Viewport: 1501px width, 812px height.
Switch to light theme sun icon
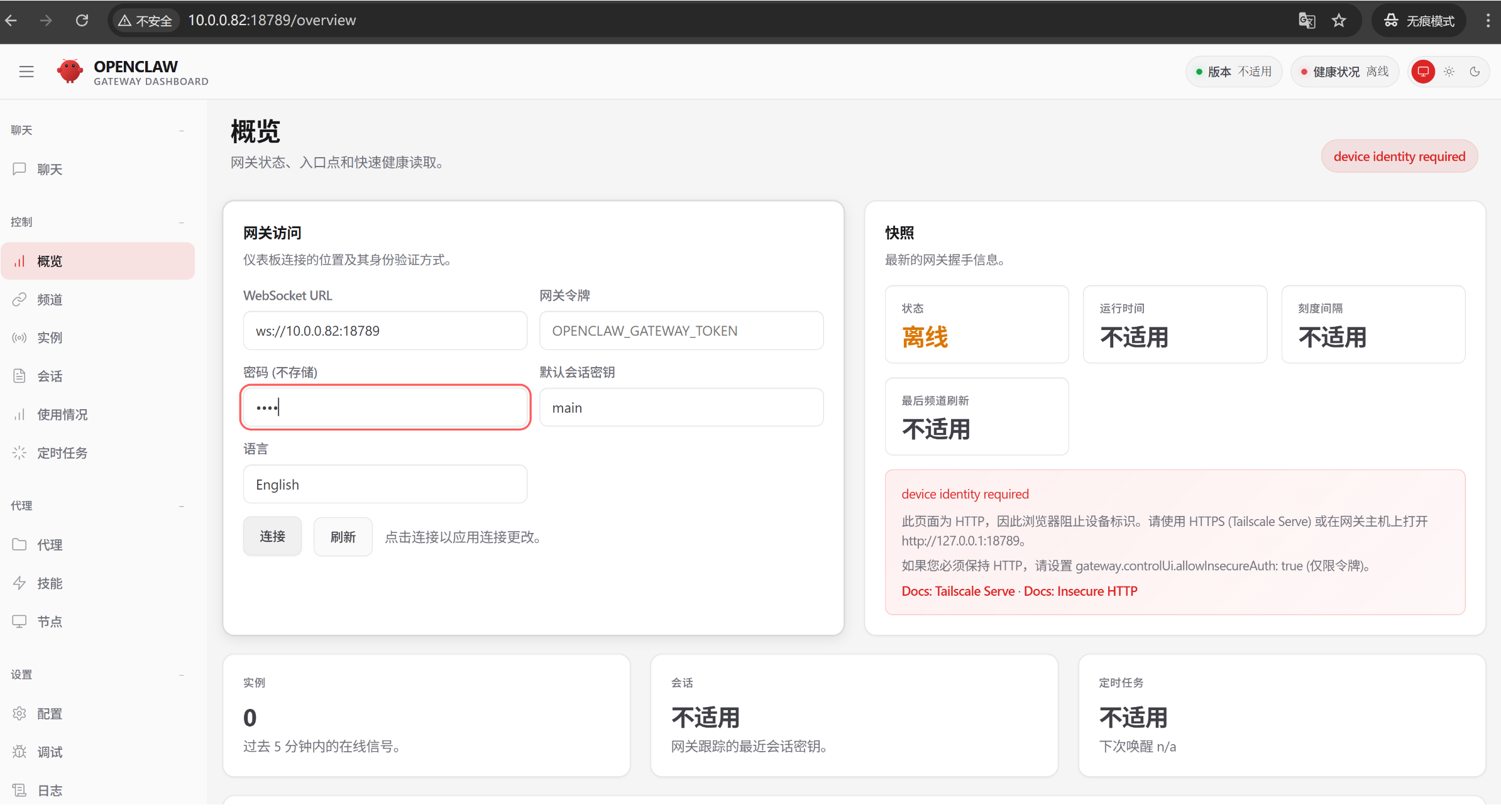[1449, 72]
